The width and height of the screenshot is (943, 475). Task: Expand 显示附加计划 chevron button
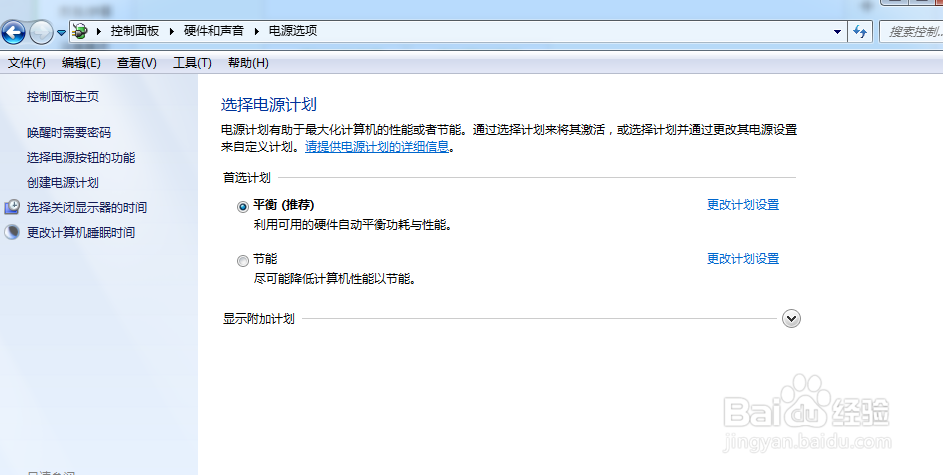click(x=791, y=319)
